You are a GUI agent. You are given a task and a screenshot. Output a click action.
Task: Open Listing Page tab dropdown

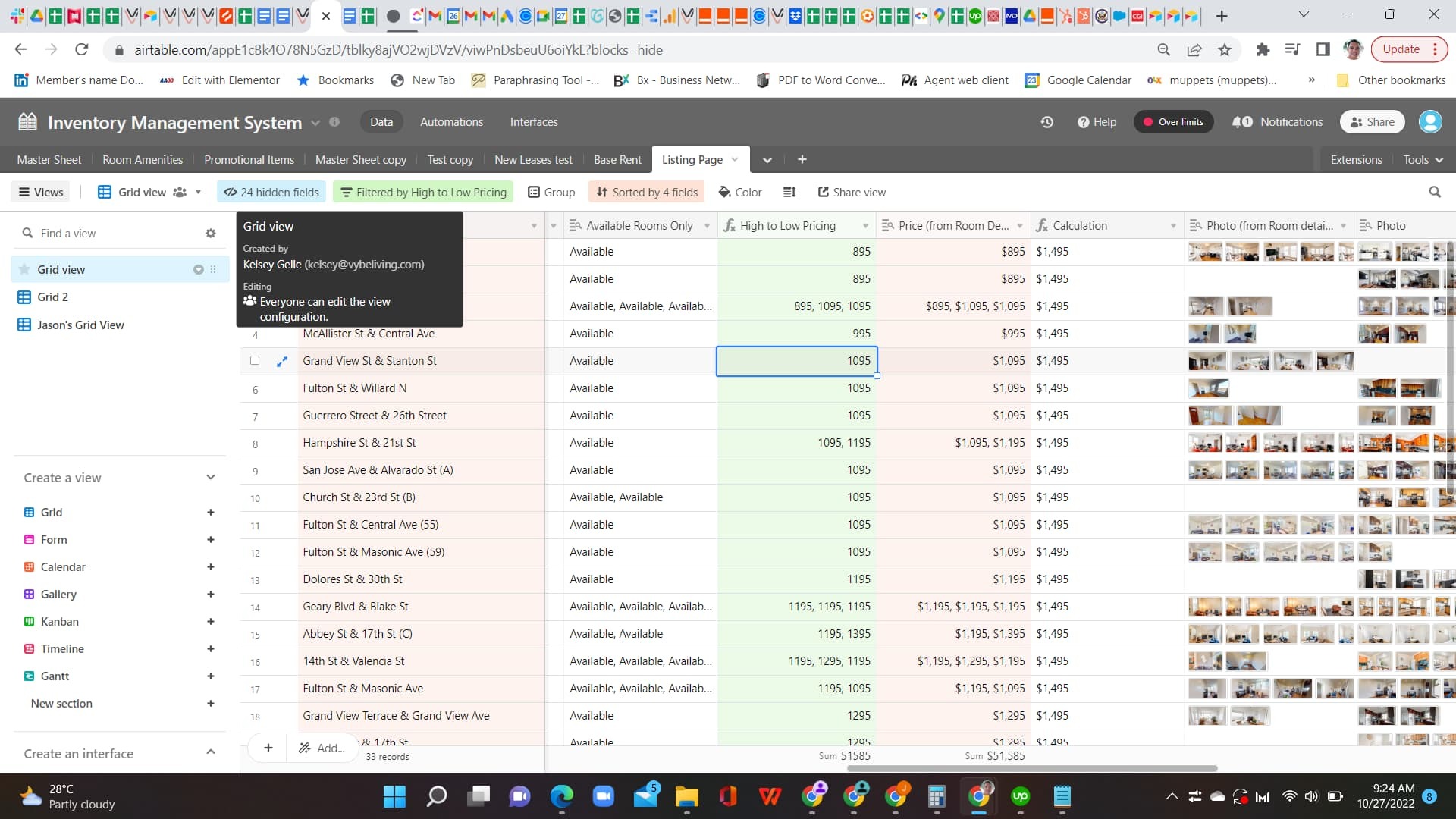(x=735, y=160)
